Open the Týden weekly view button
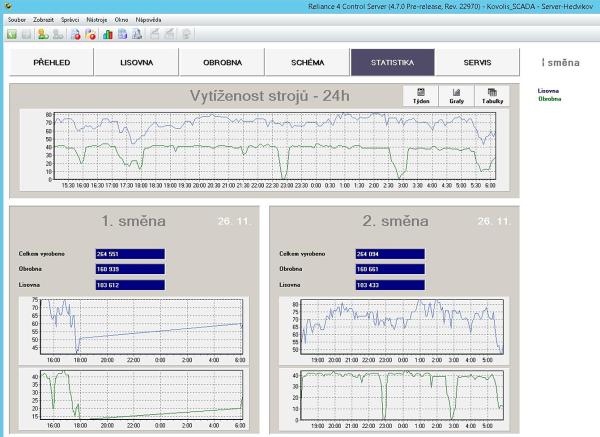 tap(422, 96)
